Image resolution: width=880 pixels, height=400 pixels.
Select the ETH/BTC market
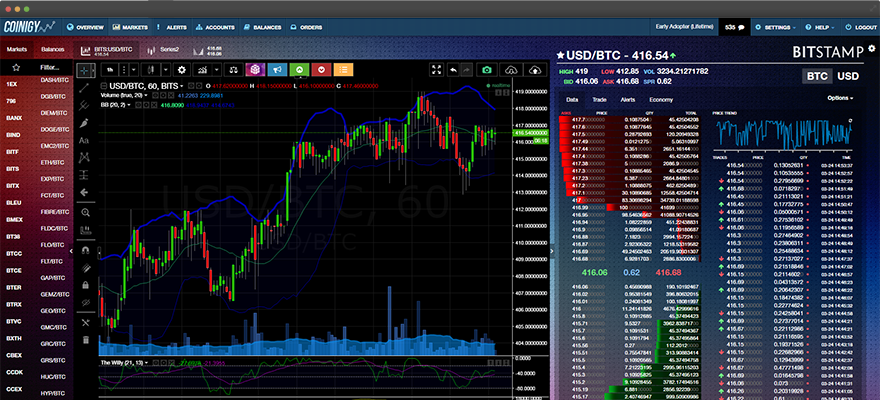(x=54, y=162)
